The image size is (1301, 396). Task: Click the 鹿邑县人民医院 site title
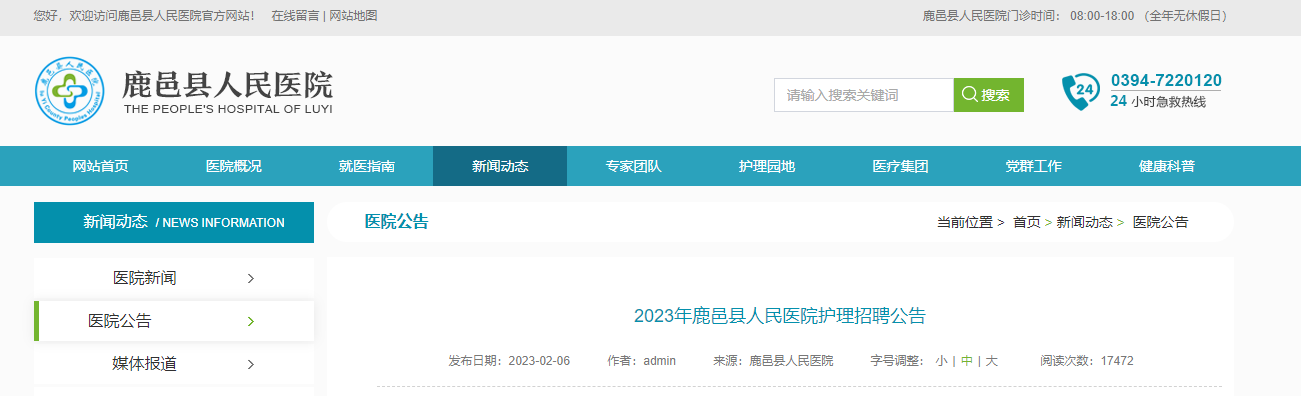(x=228, y=84)
